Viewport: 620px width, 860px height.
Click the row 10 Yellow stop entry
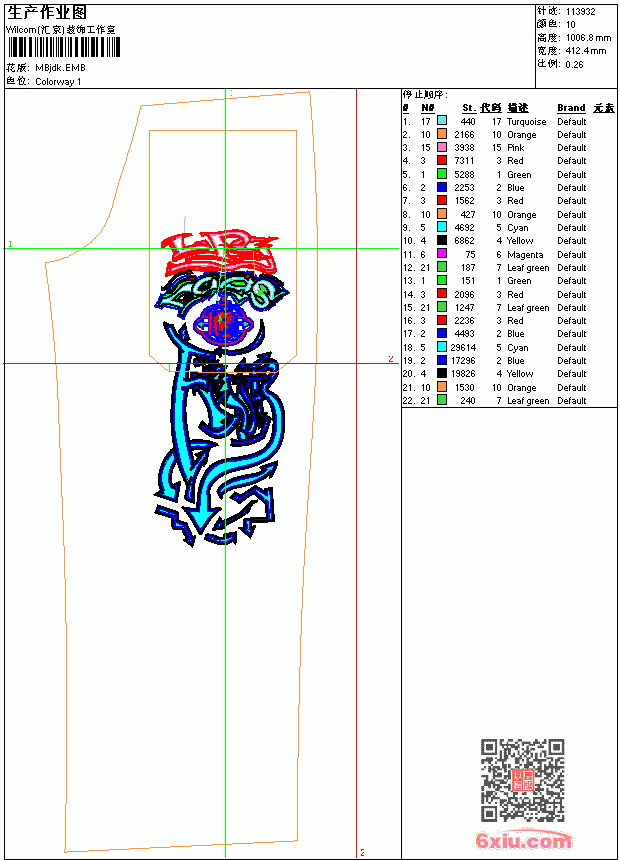coord(494,240)
